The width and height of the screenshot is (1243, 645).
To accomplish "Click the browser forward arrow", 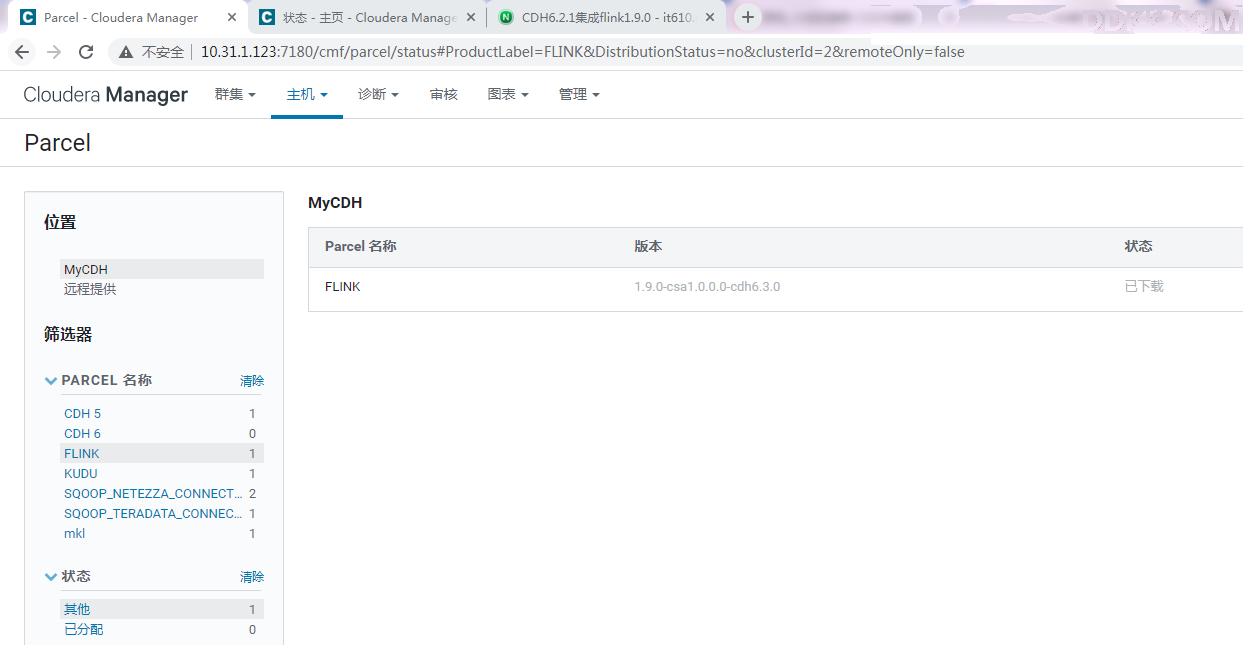I will (x=54, y=52).
